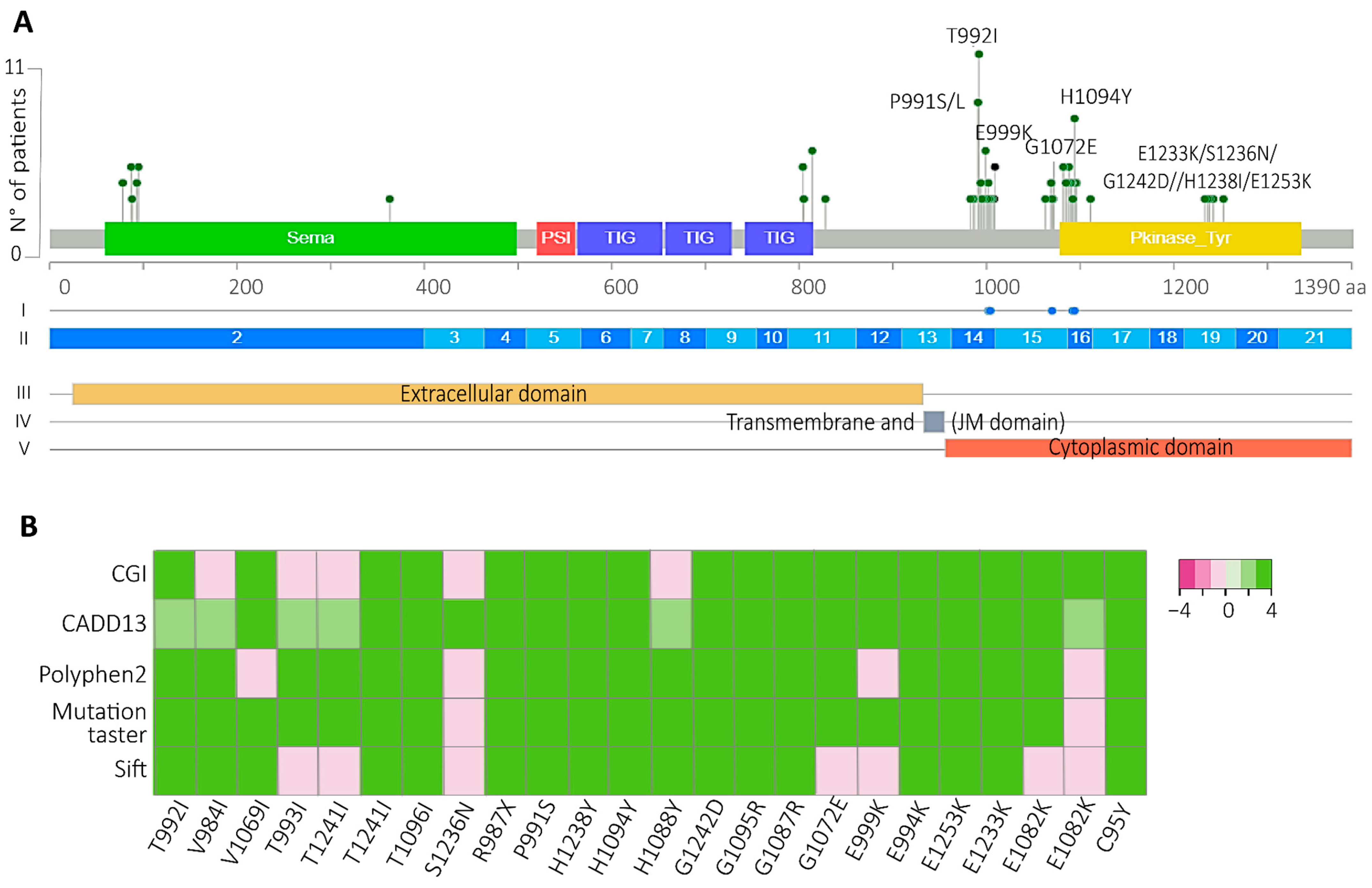This screenshot has width=1372, height=888.
Task: Click the pink Polyphen2 cell for V1069I
Action: 257,673
